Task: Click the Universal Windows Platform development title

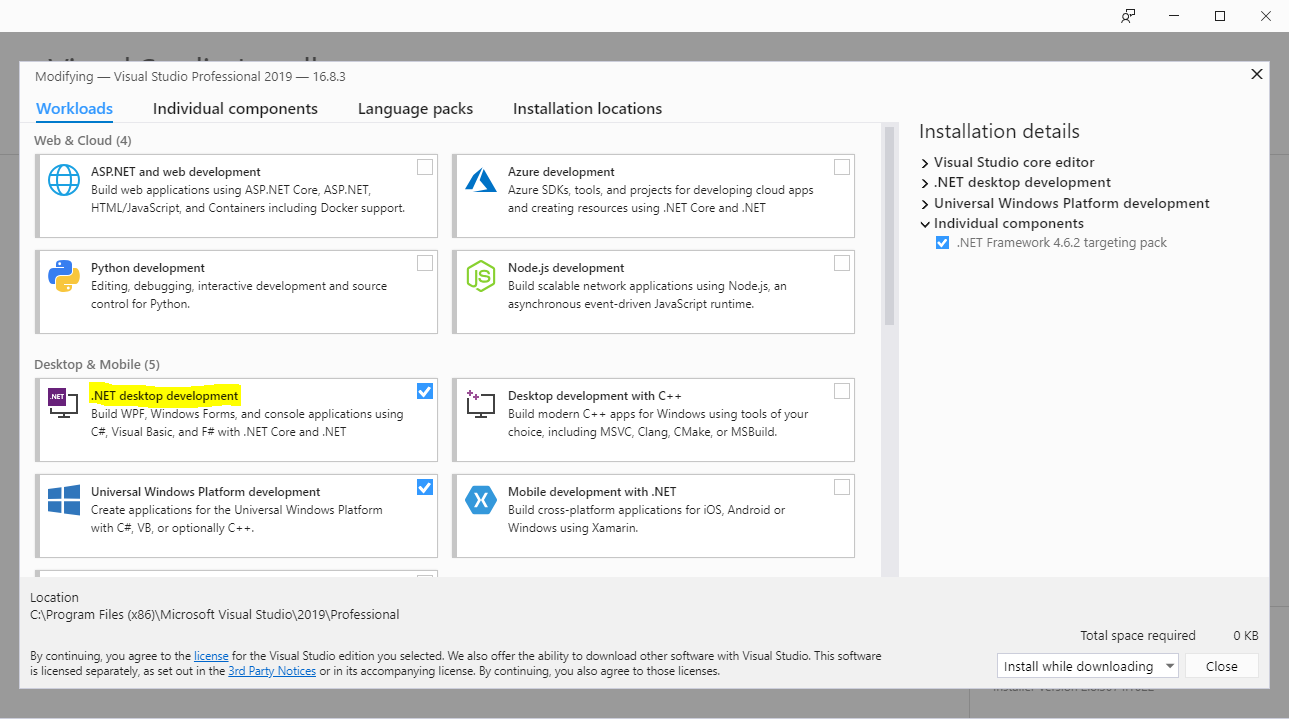Action: [x=205, y=492]
